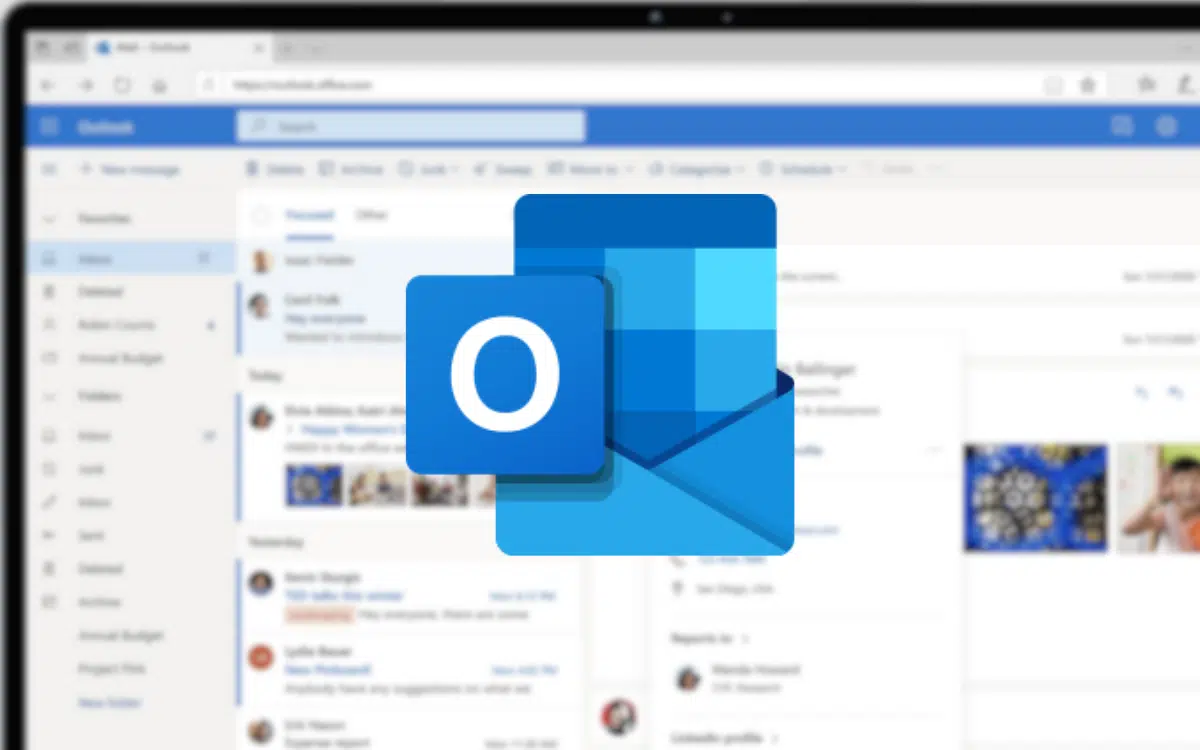Open the child photo in reading pane
This screenshot has height=750, width=1200.
pyautogui.click(x=1158, y=498)
